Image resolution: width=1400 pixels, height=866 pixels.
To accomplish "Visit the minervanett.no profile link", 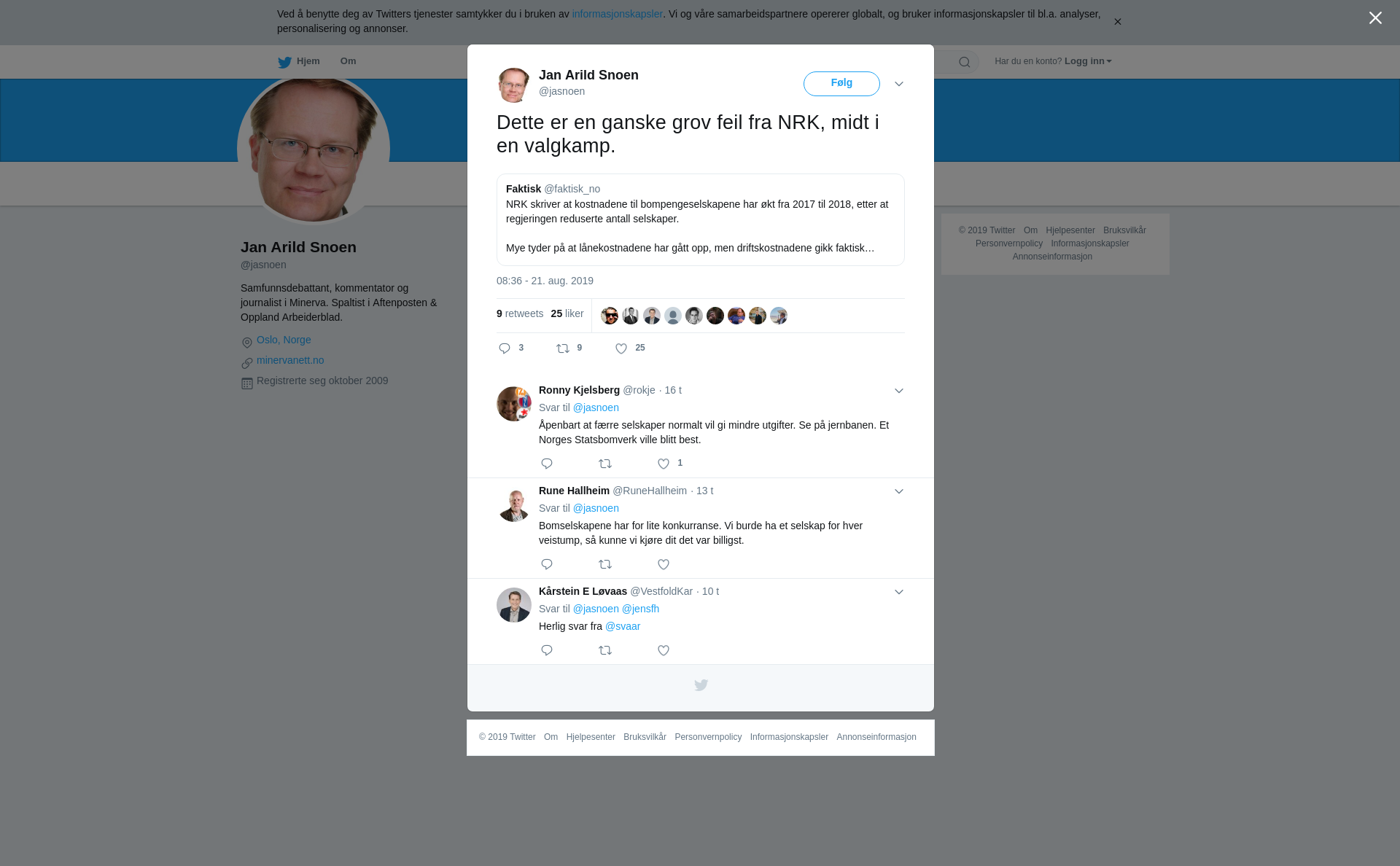I will (290, 360).
